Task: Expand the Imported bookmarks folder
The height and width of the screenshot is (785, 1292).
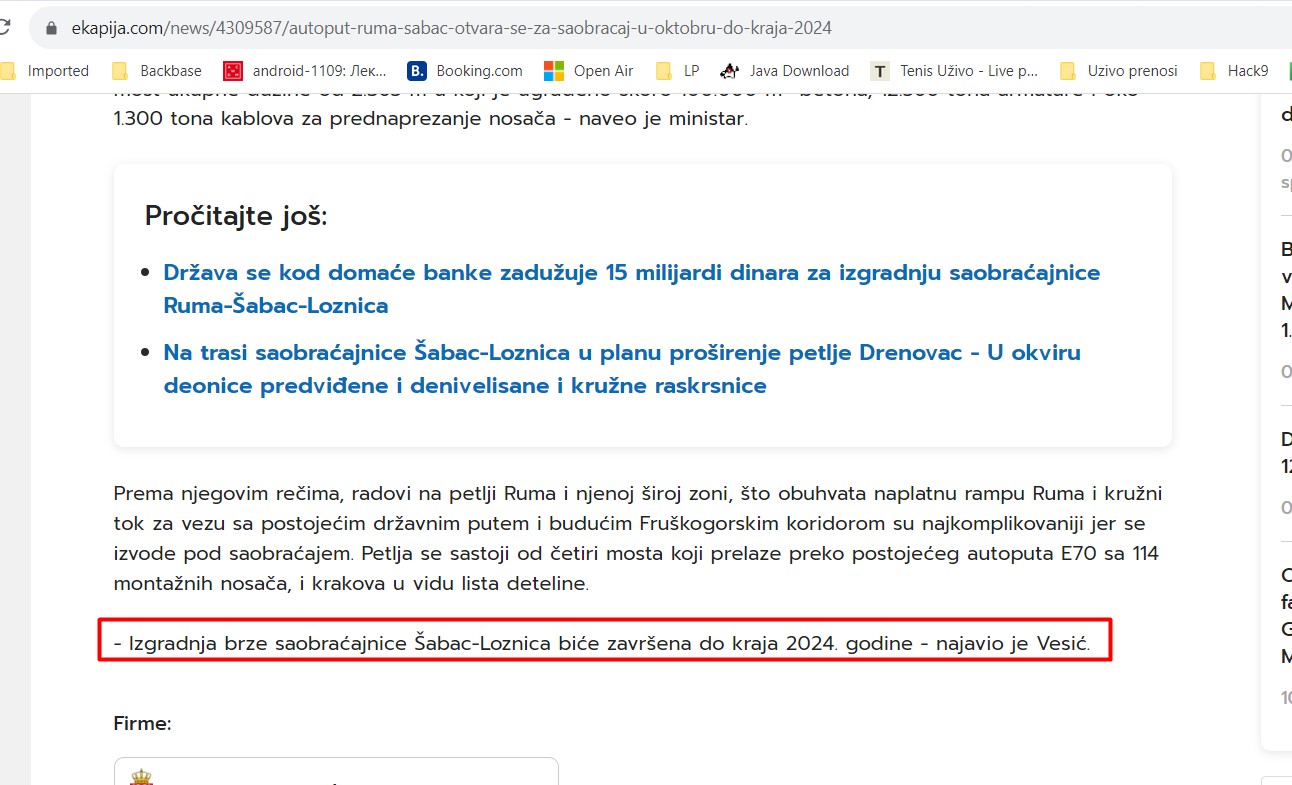Action: (x=46, y=71)
